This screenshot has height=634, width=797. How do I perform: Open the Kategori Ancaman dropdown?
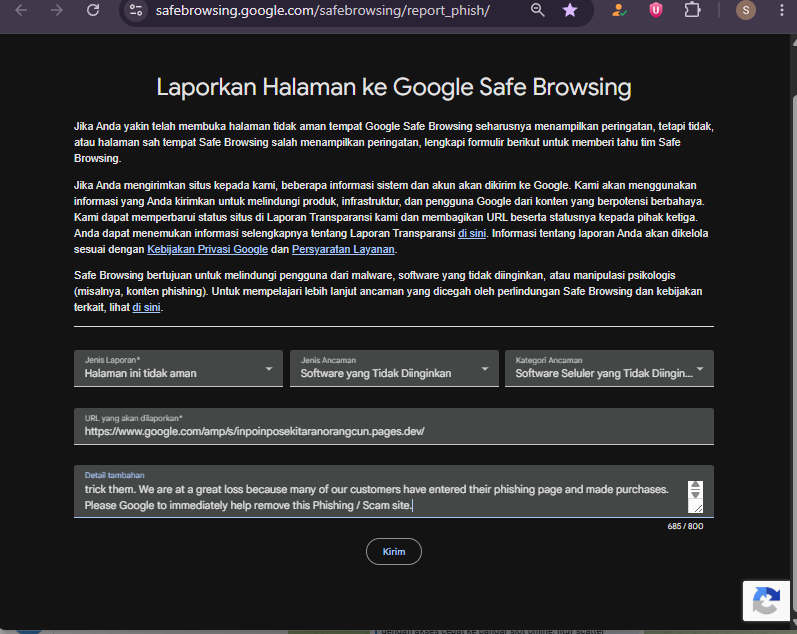tap(609, 368)
